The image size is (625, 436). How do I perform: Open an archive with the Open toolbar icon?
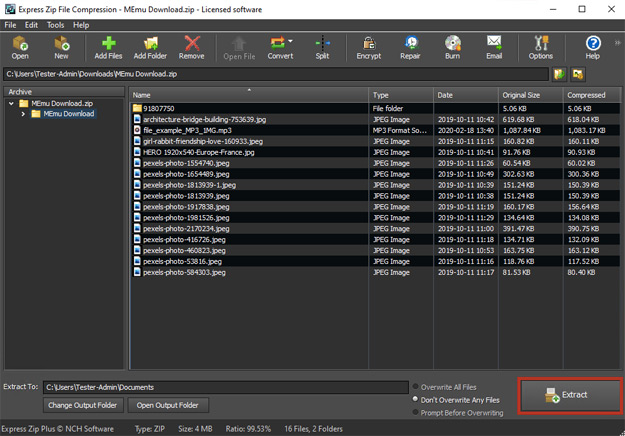20,48
